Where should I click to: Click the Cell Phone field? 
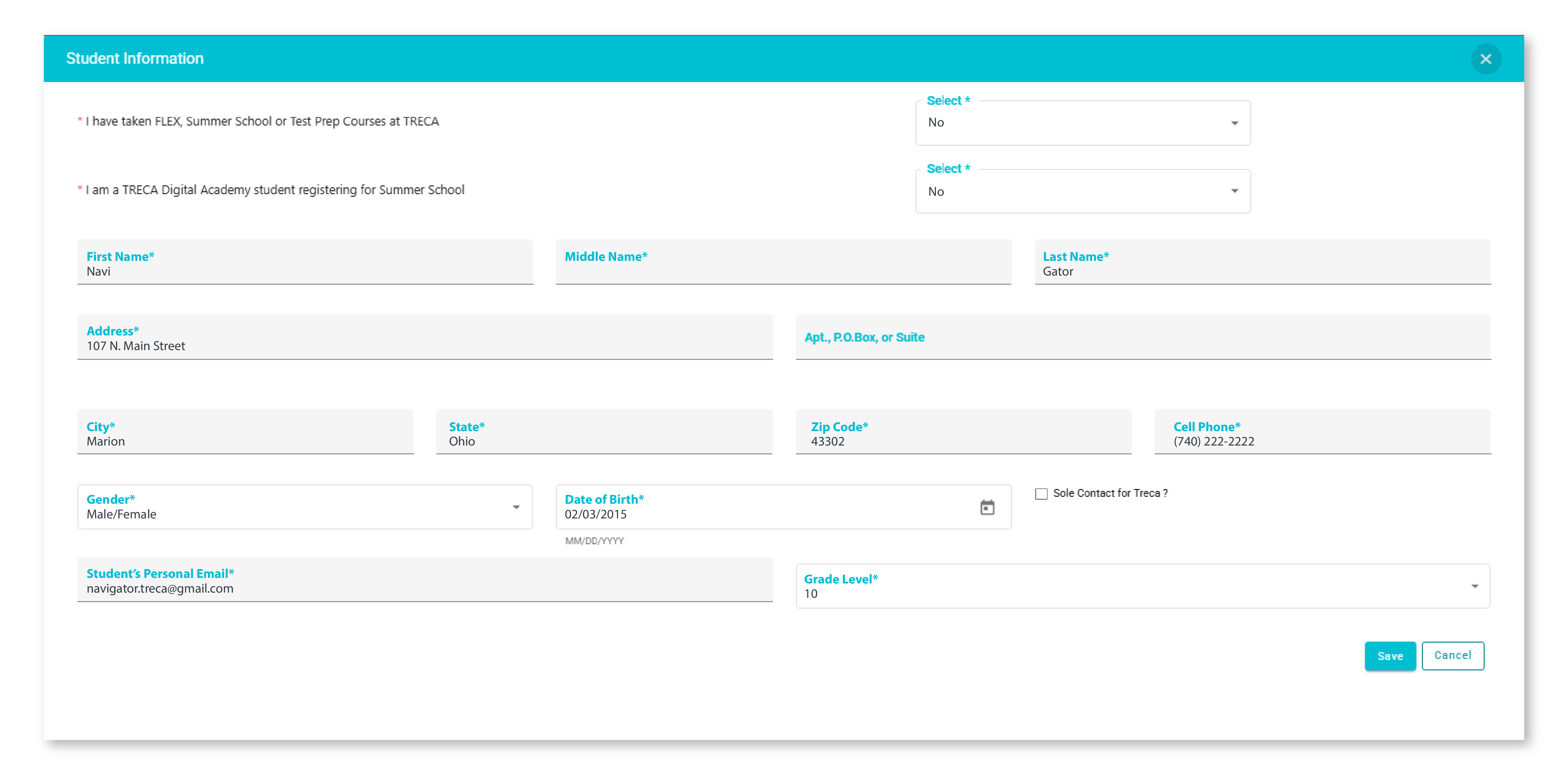[1322, 441]
